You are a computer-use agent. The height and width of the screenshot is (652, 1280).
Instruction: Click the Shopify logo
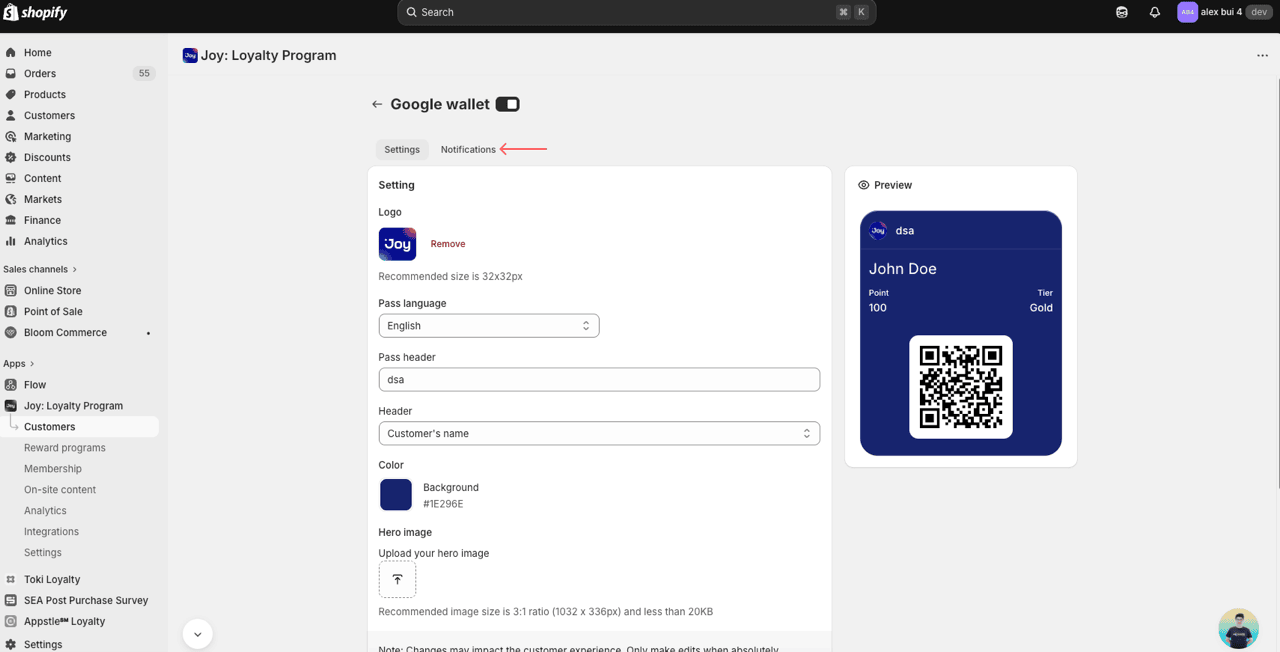click(x=36, y=12)
